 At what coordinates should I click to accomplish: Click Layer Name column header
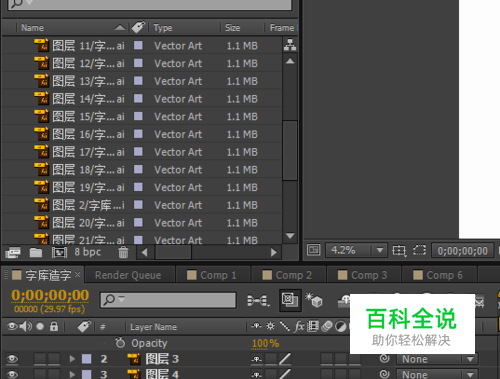153,327
